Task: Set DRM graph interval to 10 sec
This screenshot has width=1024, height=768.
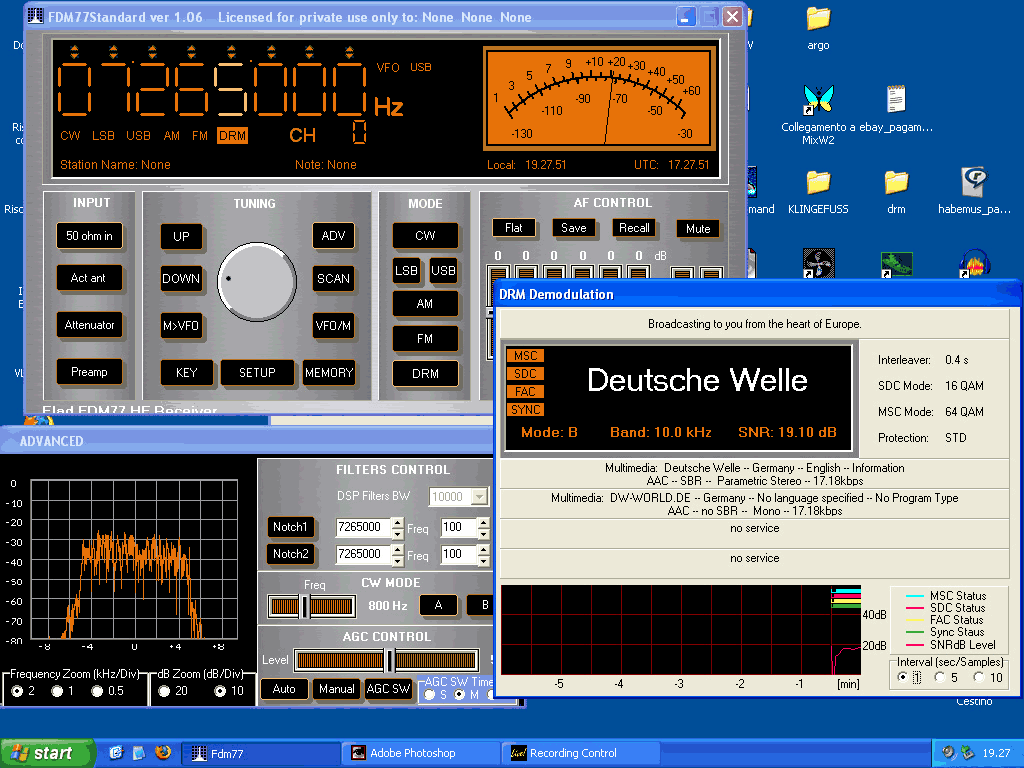Action: click(x=978, y=677)
